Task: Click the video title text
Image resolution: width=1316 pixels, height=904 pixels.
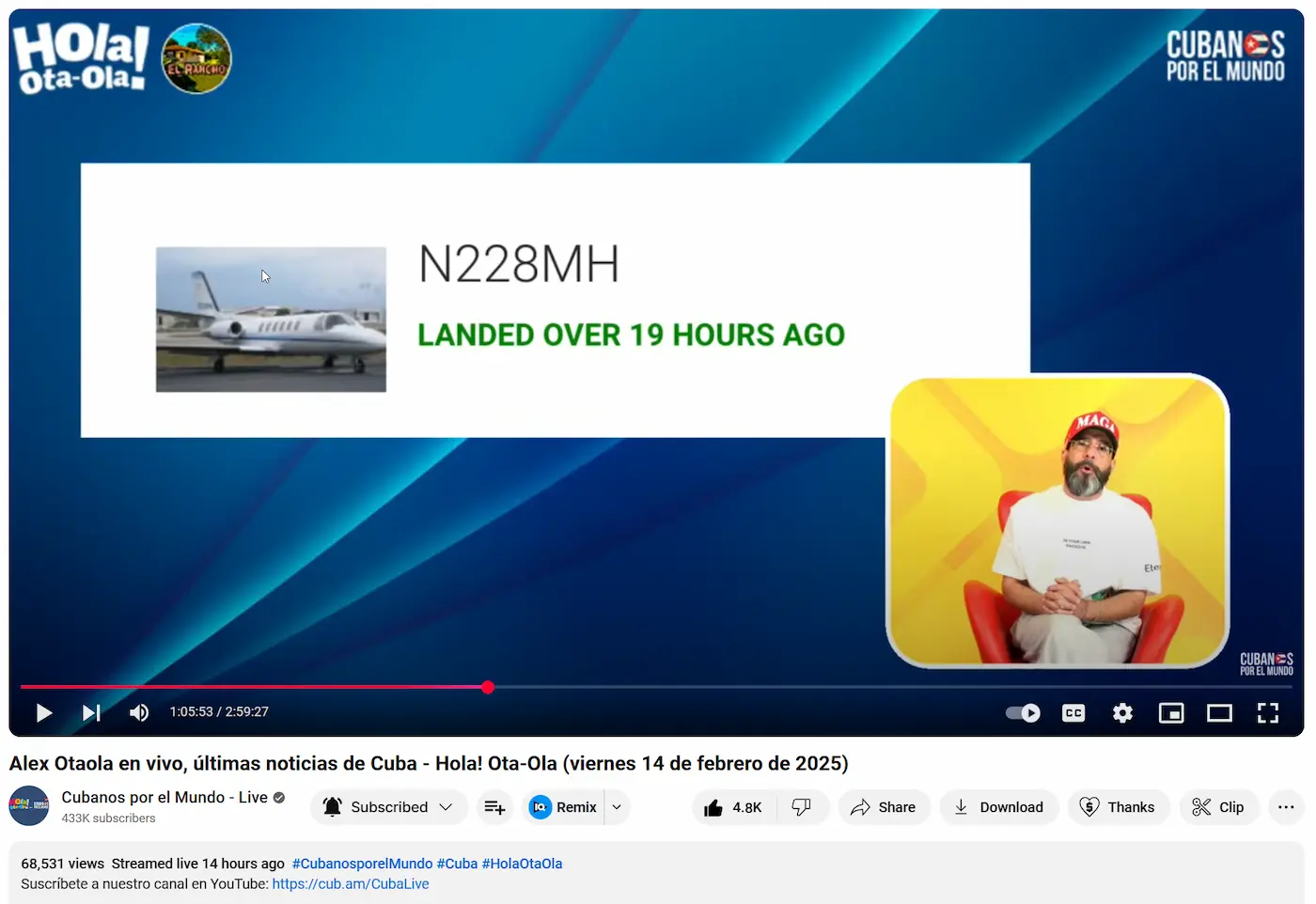Action: 429,763
